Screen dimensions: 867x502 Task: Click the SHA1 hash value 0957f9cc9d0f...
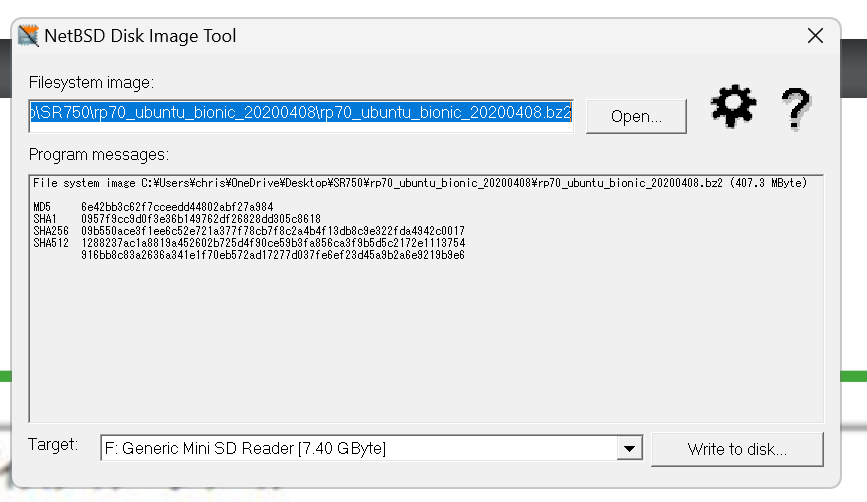(201, 219)
